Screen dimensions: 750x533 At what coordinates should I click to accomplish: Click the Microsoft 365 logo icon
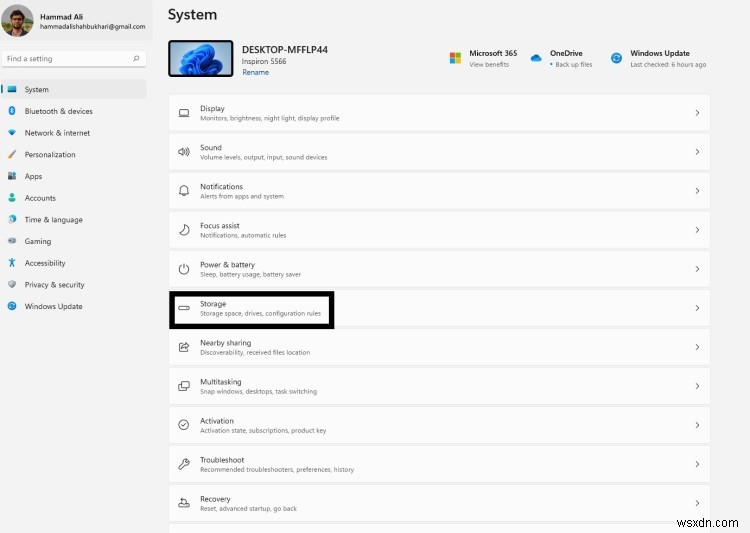click(x=455, y=58)
